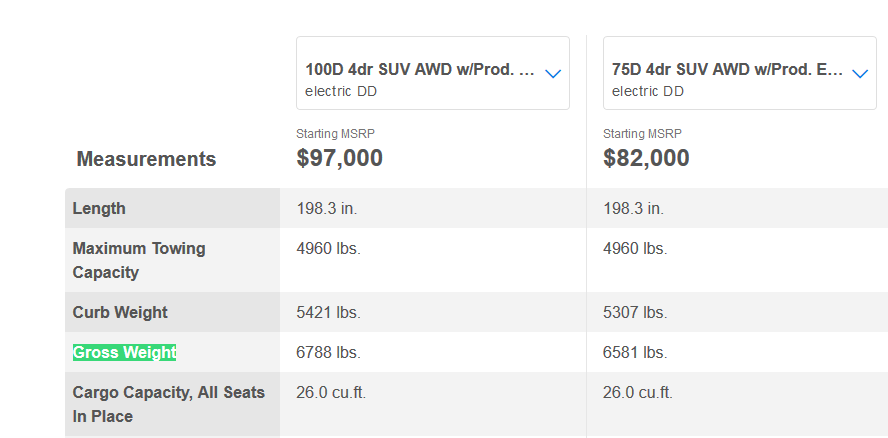Click the highlighted Gross Weight label
The width and height of the screenshot is (888, 438).
(125, 352)
